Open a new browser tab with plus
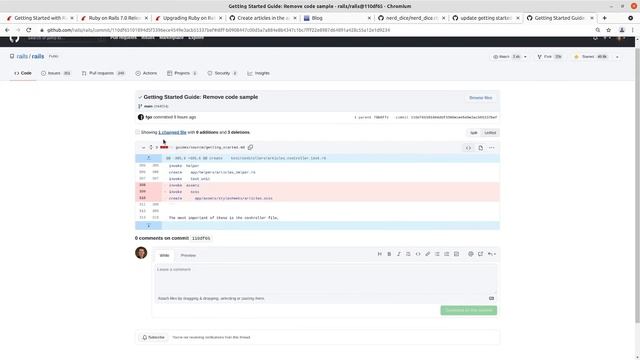The width and height of the screenshot is (640, 360). click(x=604, y=18)
